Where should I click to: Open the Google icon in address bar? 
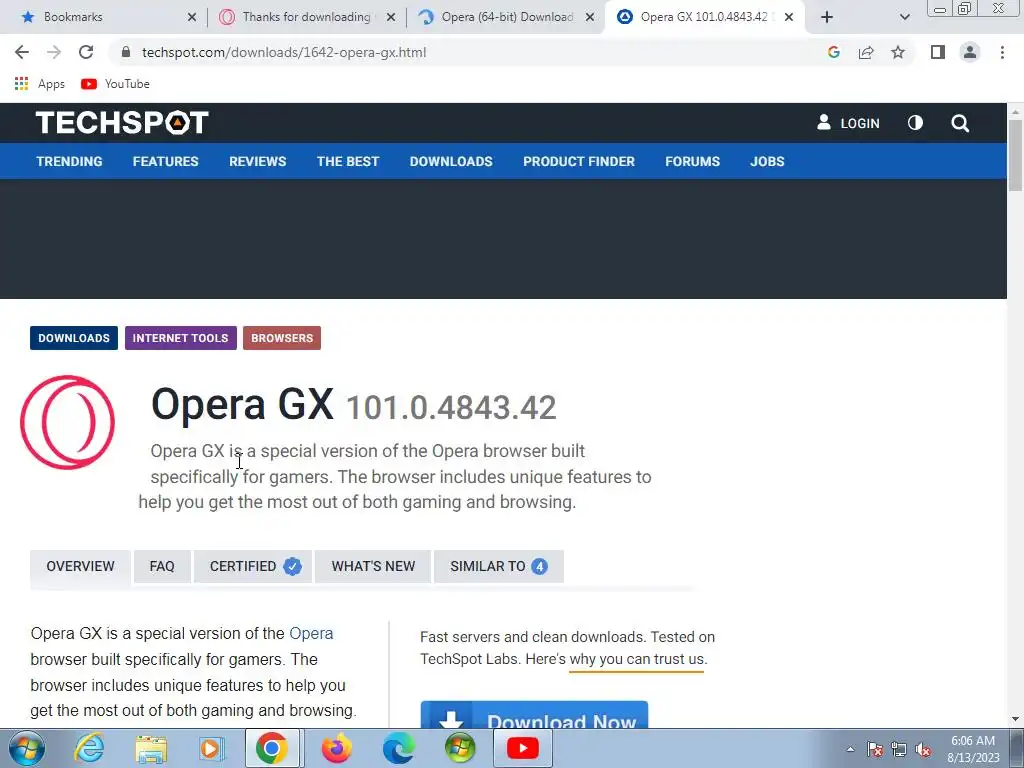(833, 52)
